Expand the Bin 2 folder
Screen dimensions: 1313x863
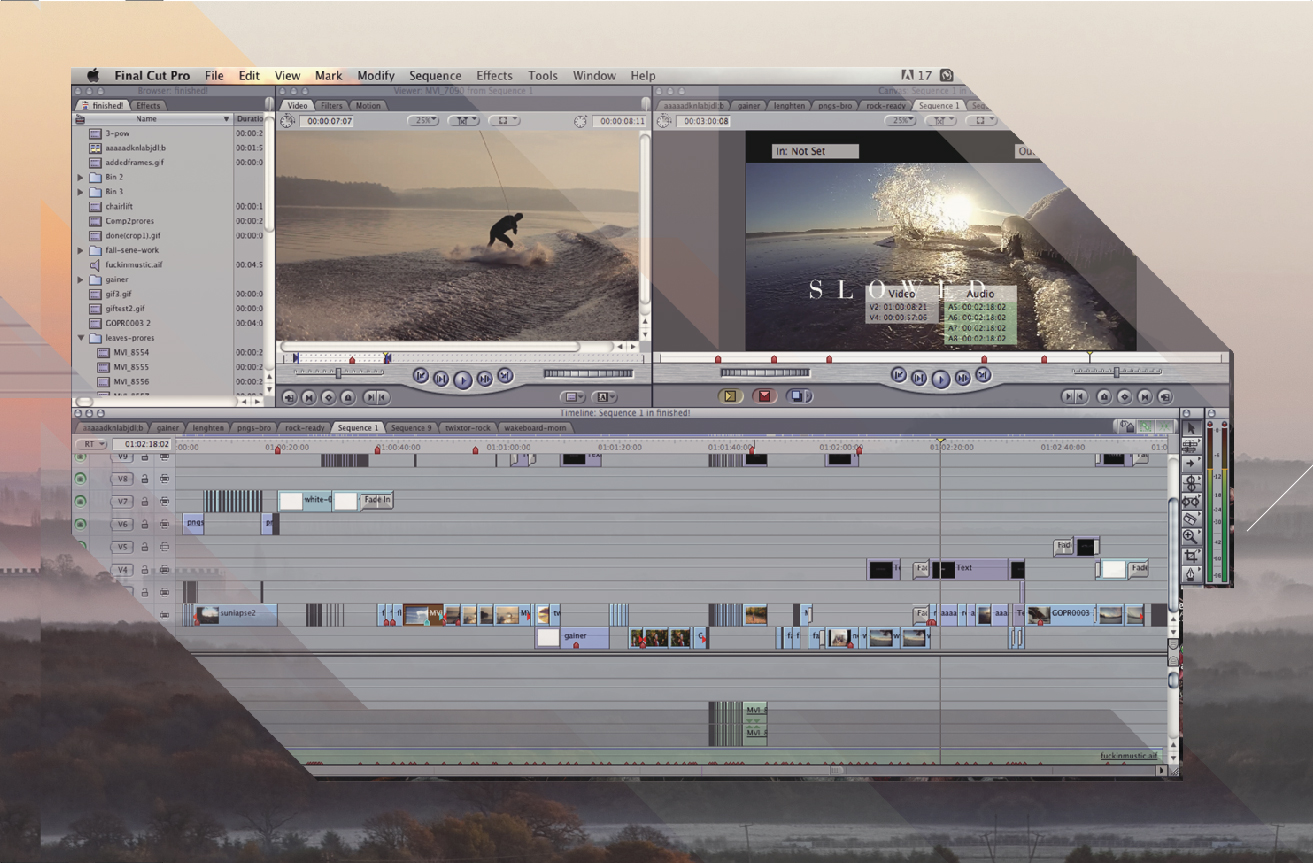[x=81, y=177]
